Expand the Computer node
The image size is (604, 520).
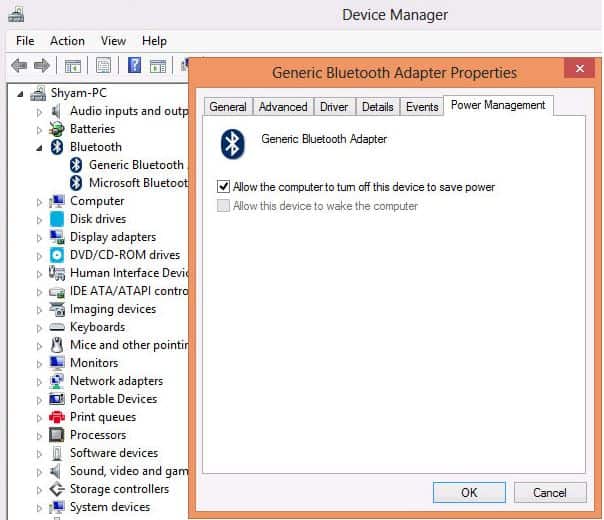[39, 202]
